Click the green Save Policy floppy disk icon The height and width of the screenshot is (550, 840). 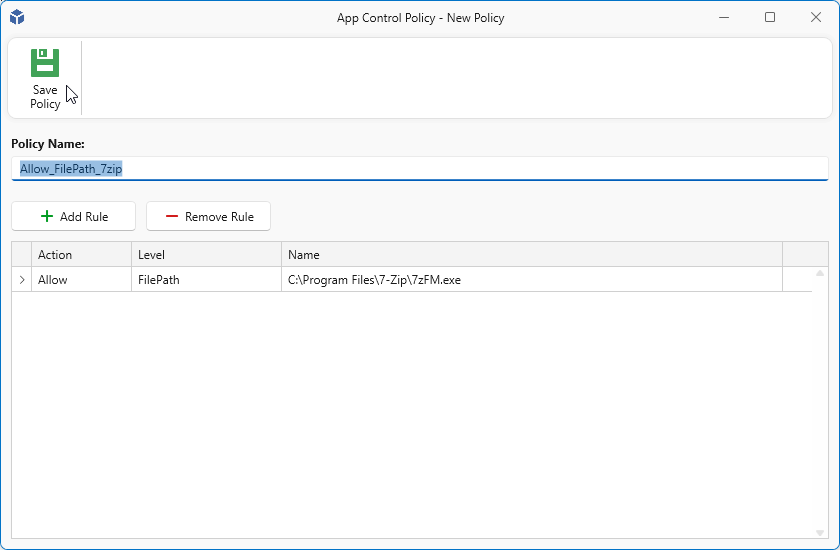(45, 63)
